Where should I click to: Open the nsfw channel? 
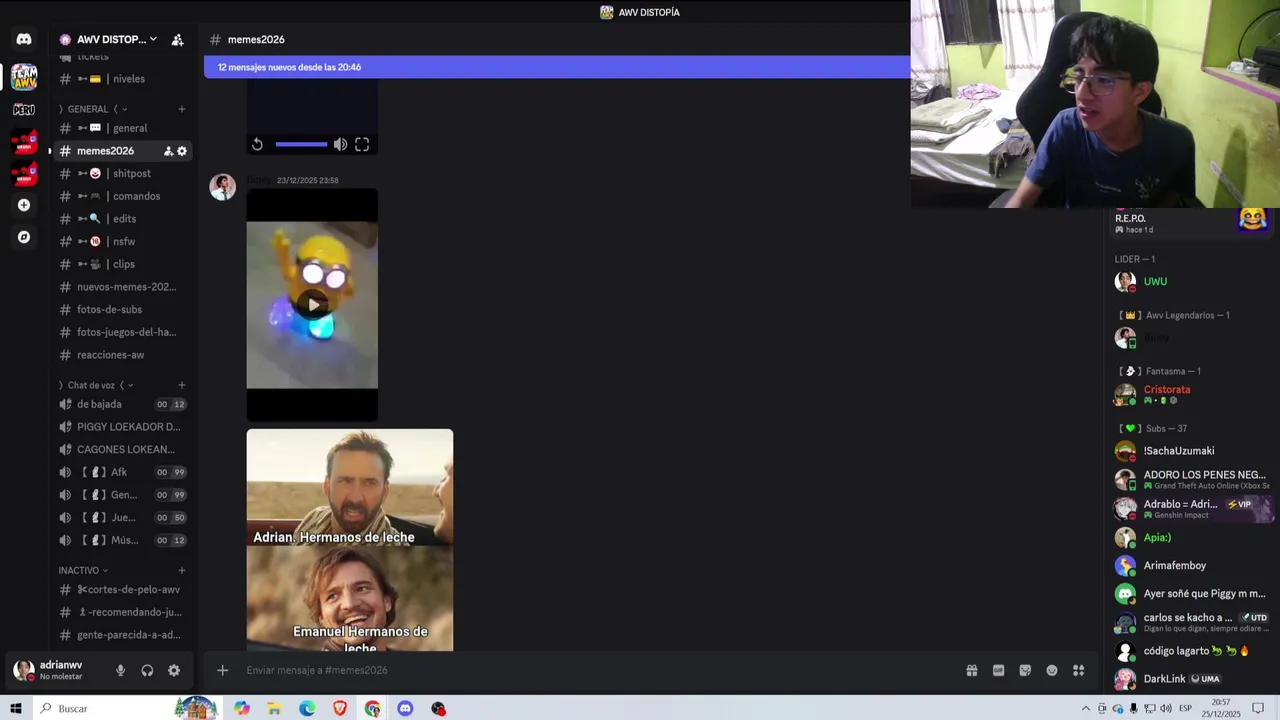pos(122,242)
